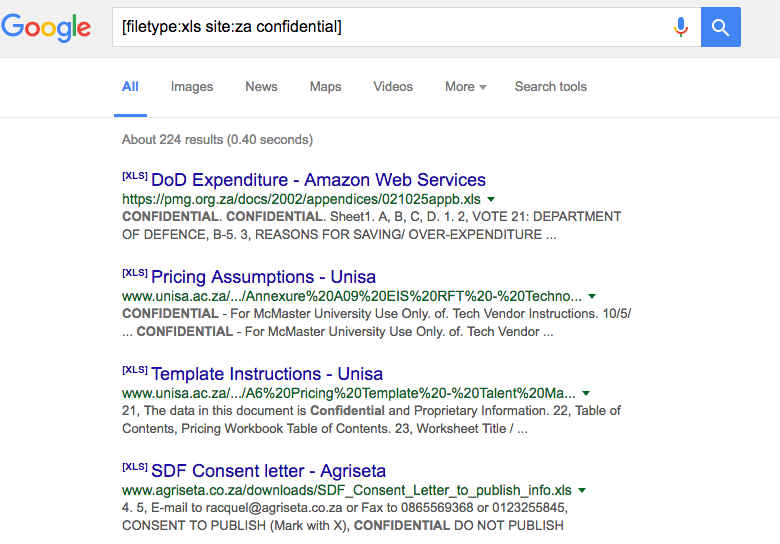Screen dimensions: 780x544
Task: Expand arrow beside agriseta.co.za URL
Action: [582, 490]
